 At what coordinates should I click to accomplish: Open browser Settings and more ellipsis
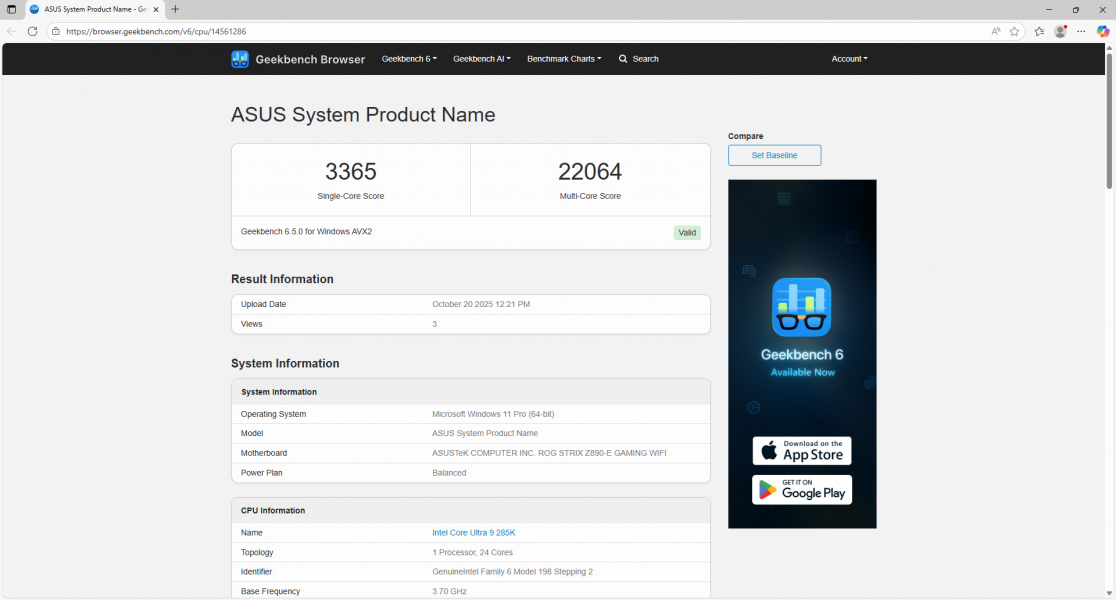(1081, 31)
